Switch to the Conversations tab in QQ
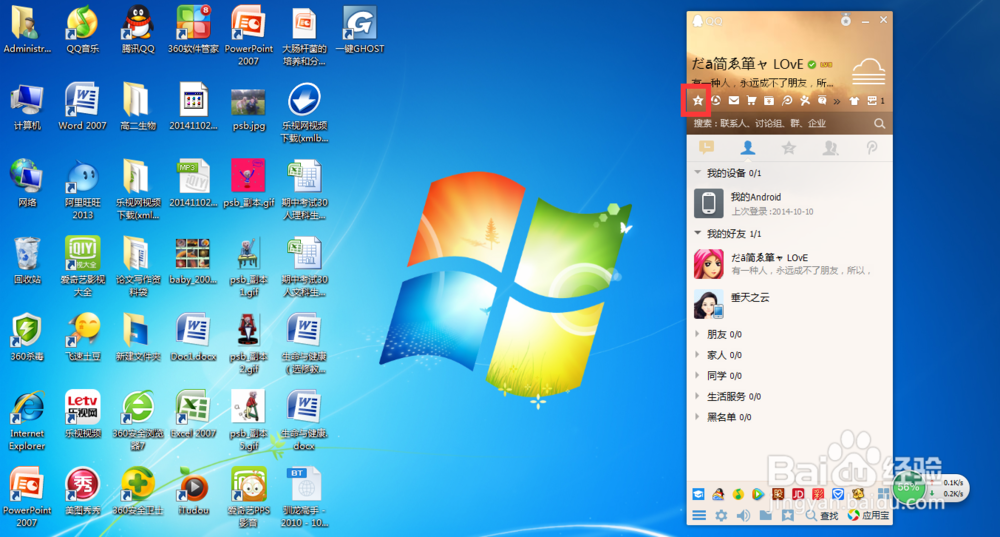The image size is (1000, 537). (707, 148)
